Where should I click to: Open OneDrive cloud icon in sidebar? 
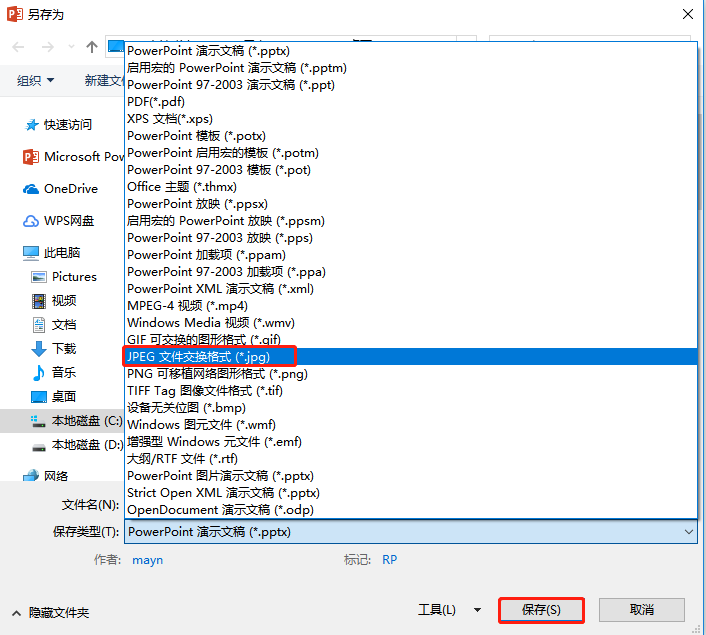31,189
